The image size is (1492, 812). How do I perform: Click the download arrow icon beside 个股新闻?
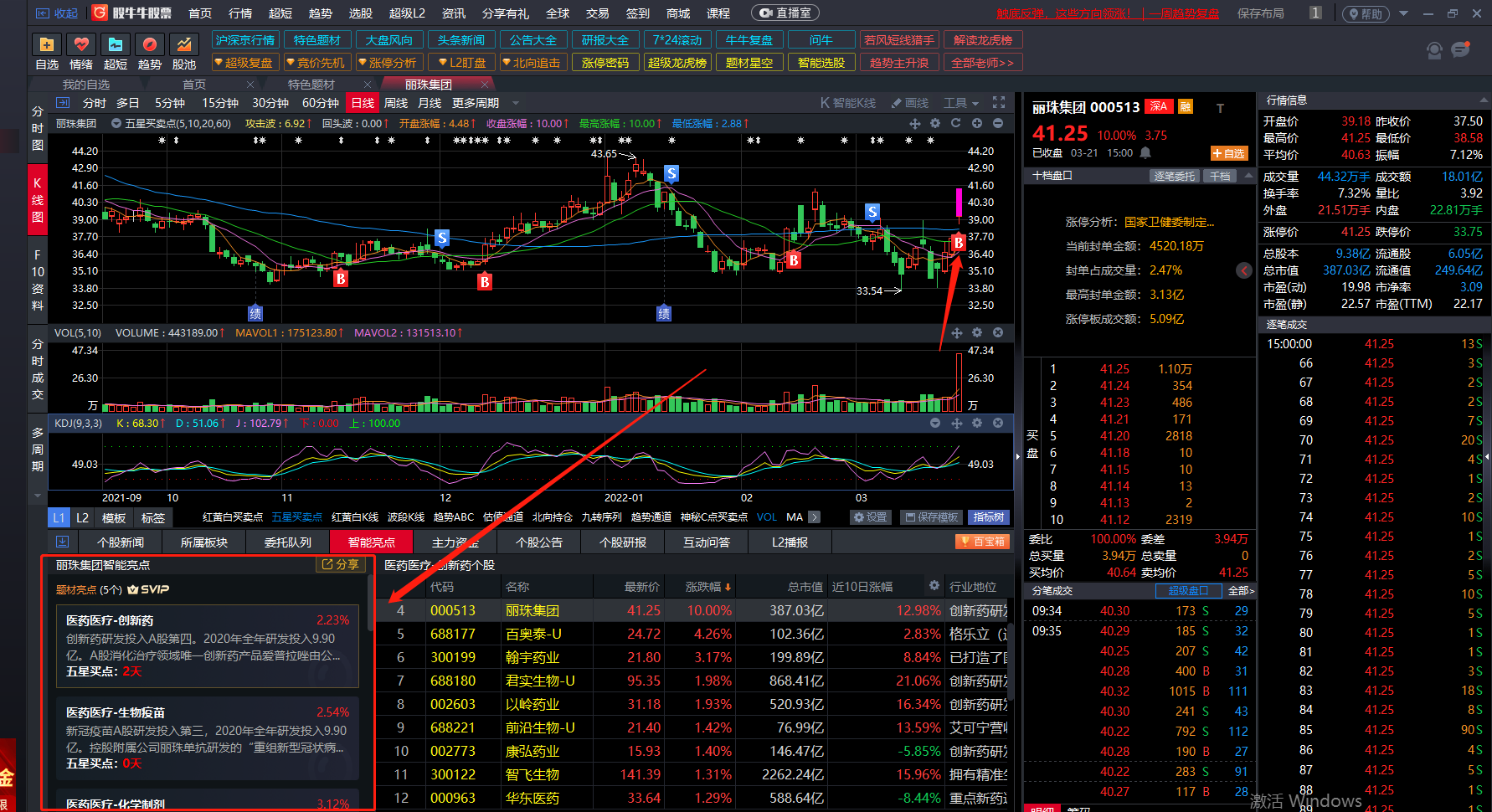[62, 542]
